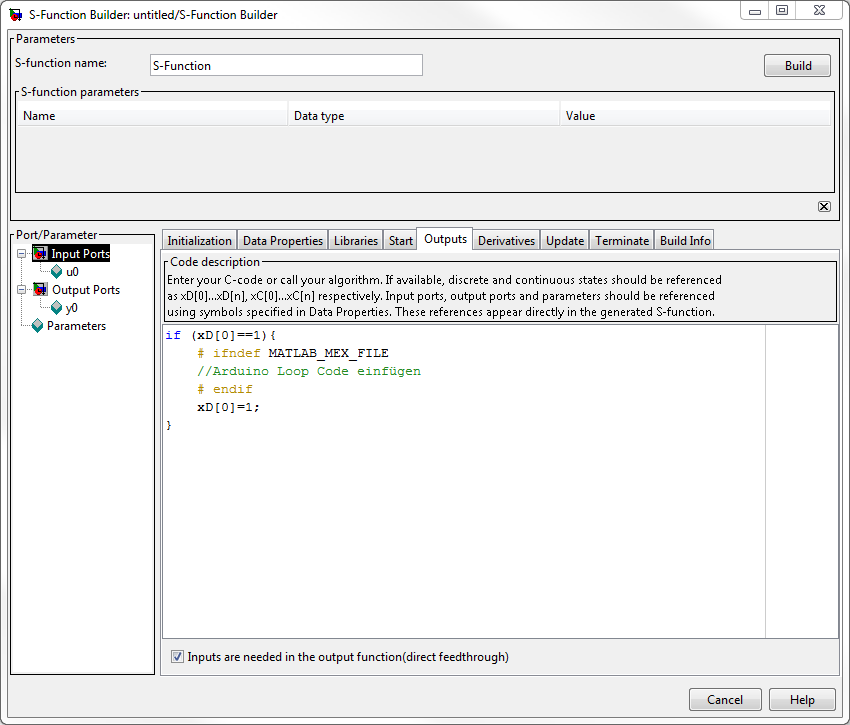Disable the direct feedthrough checkbox
This screenshot has width=850, height=725.
[177, 657]
